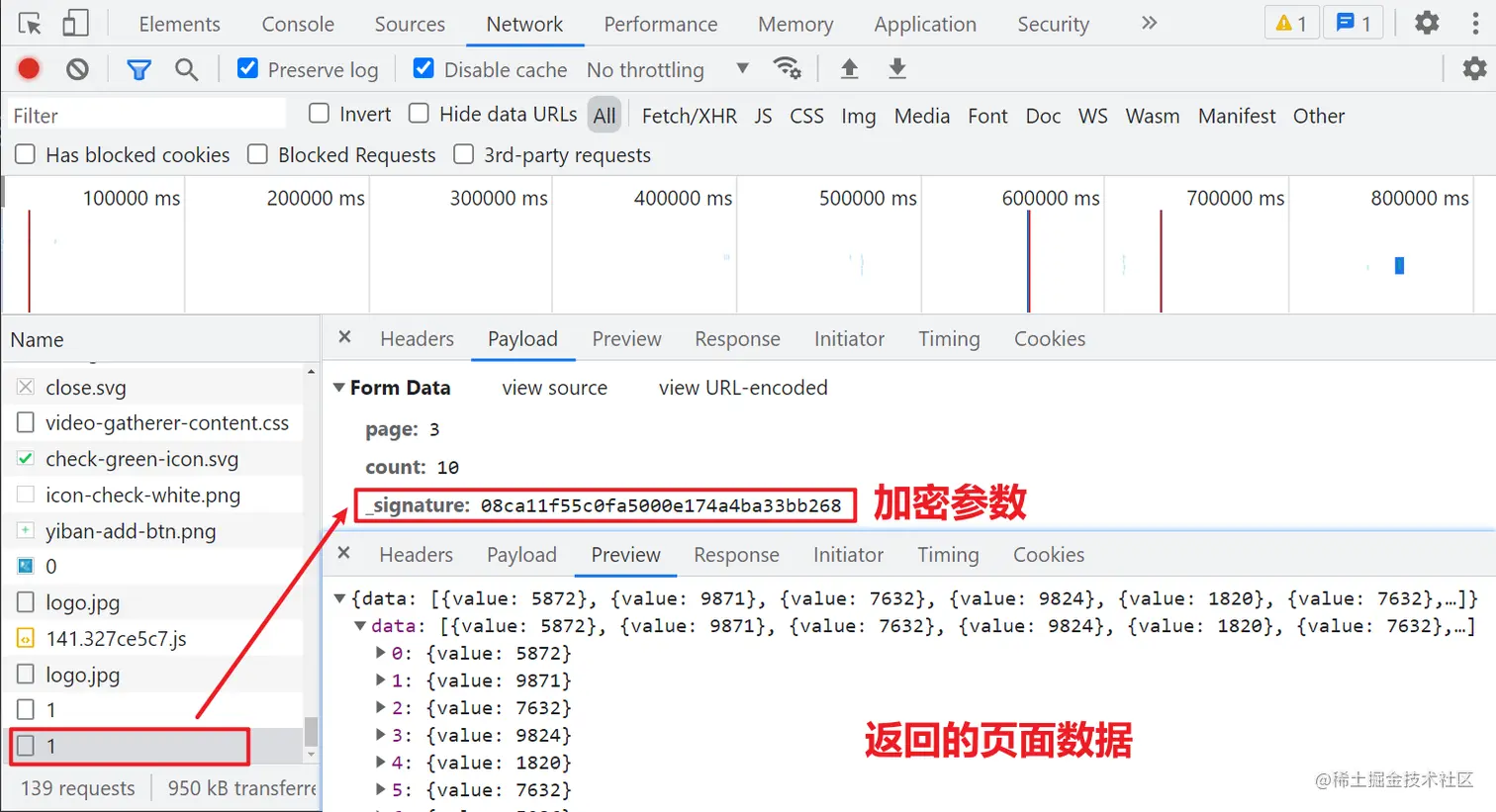Expand array item 5 with value 7632

(x=381, y=790)
